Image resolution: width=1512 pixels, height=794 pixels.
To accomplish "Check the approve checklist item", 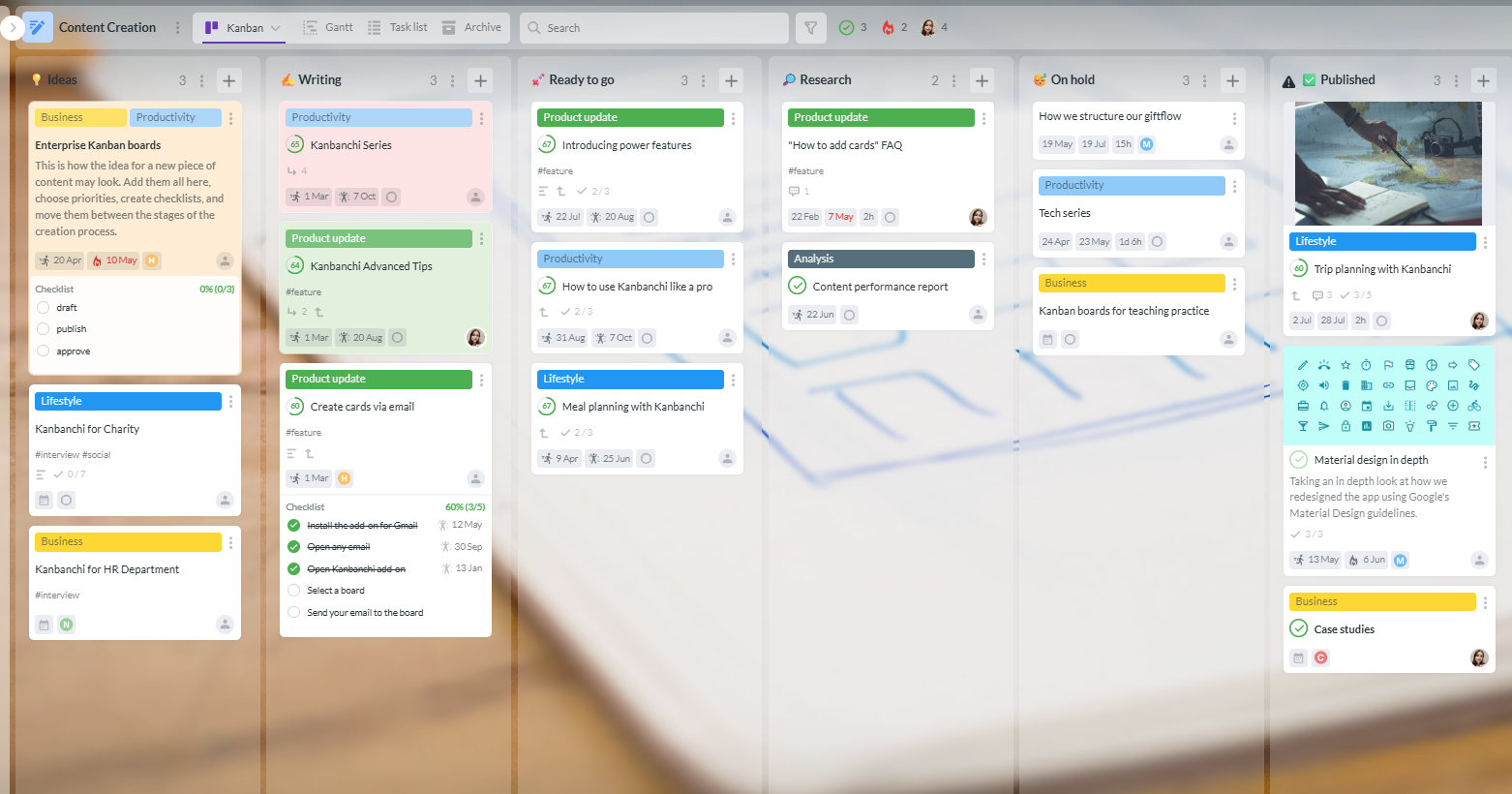I will (x=43, y=351).
